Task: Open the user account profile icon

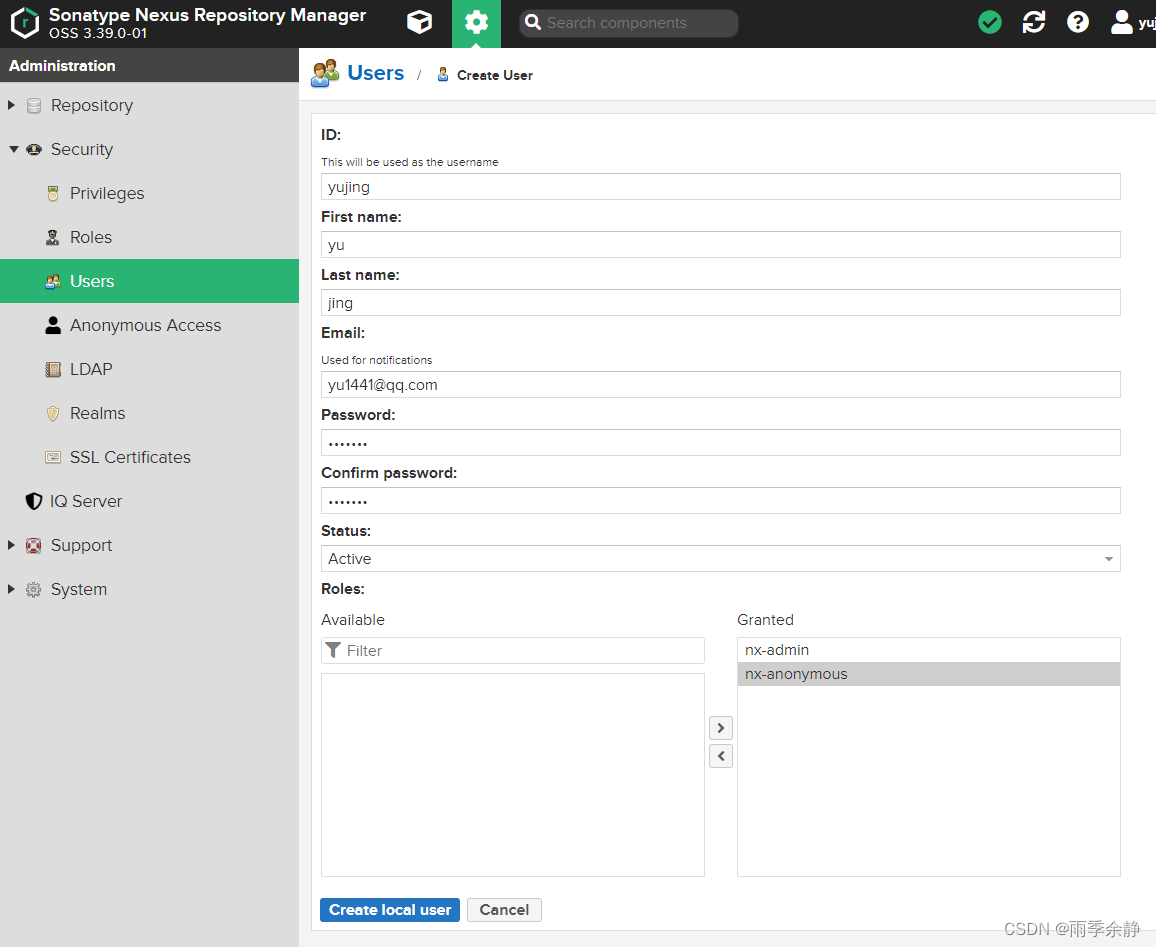Action: (x=1121, y=23)
